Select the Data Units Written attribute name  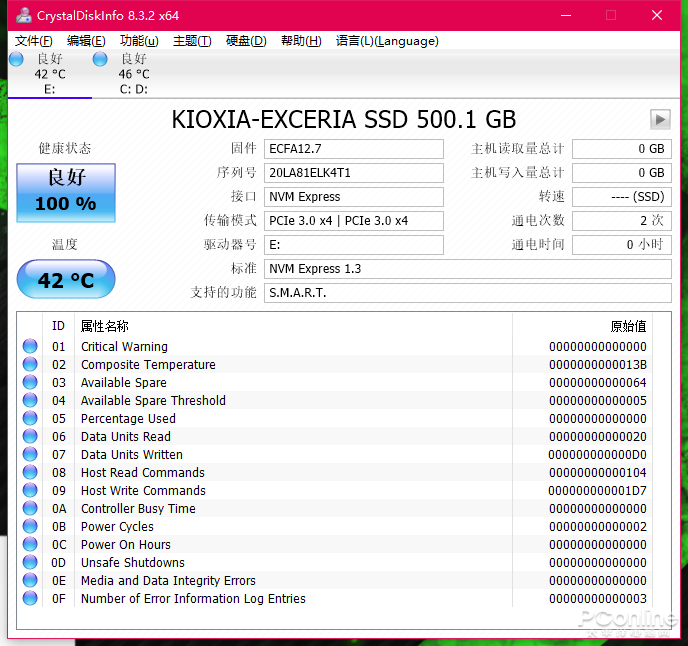pos(132,455)
